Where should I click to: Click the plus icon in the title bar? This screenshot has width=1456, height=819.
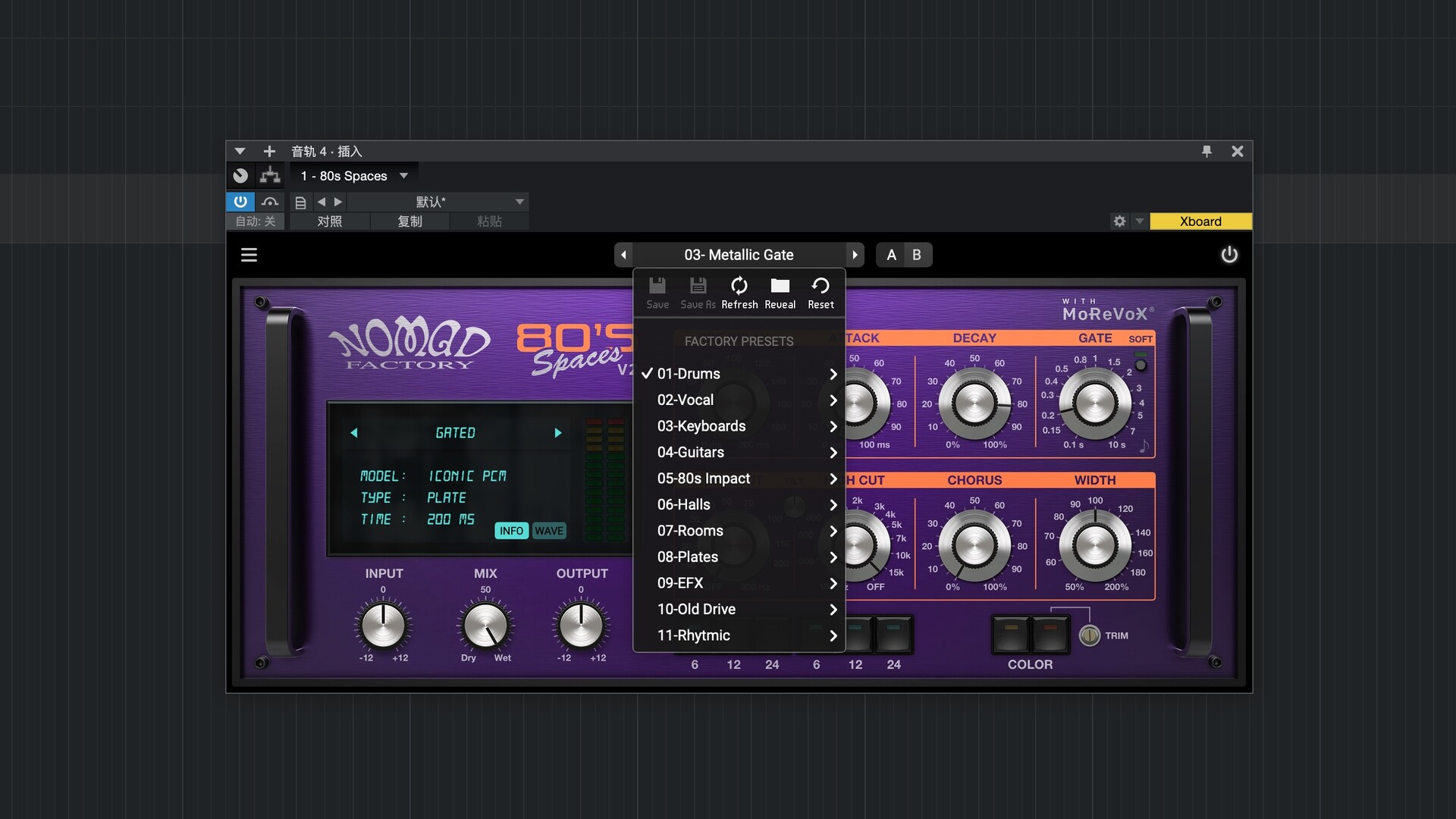[x=269, y=152]
